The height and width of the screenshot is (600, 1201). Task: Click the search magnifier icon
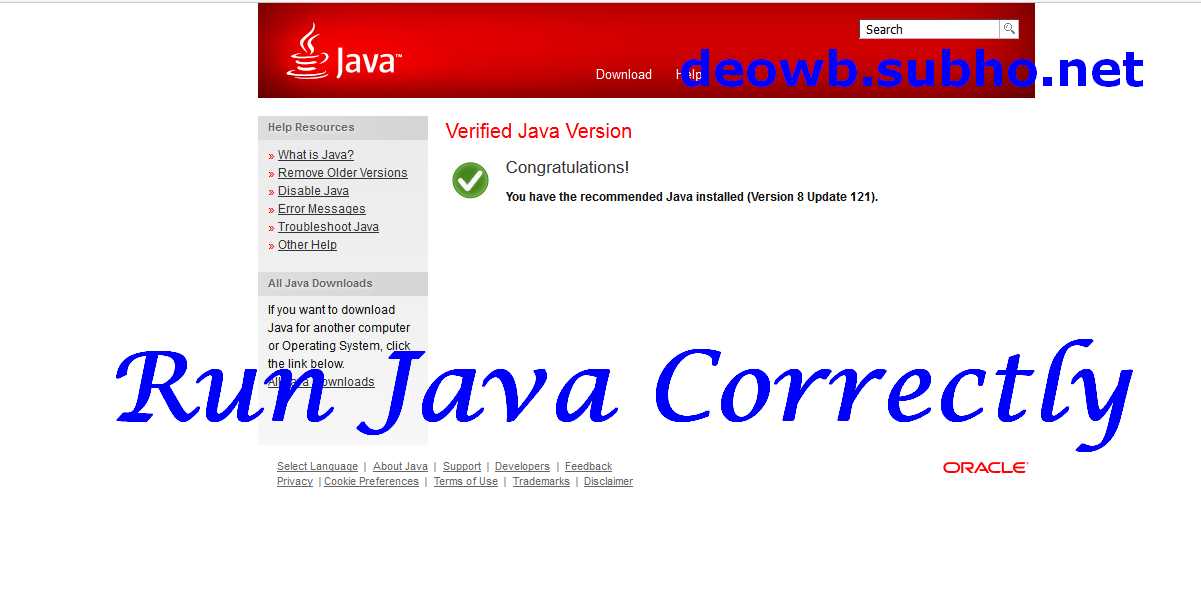coord(1009,29)
